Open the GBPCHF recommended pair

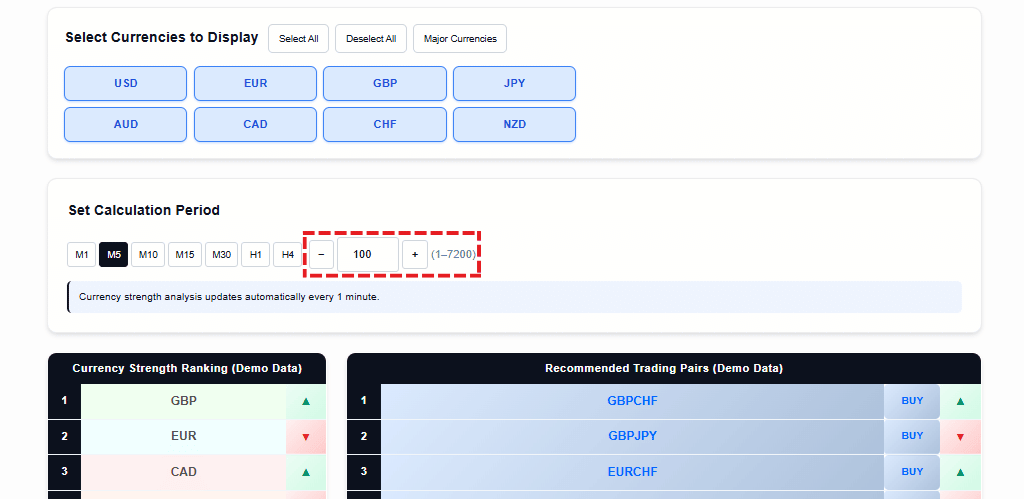pos(632,401)
